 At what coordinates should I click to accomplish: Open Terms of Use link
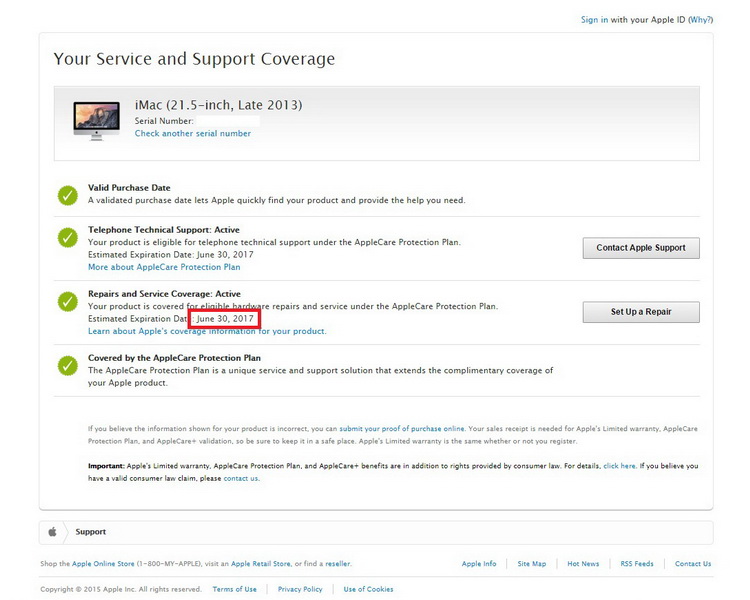tap(234, 589)
